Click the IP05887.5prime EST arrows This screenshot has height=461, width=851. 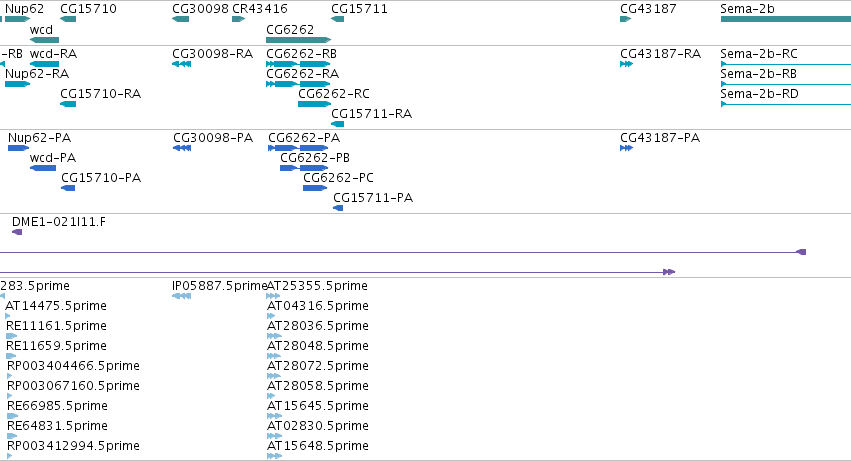(x=181, y=296)
